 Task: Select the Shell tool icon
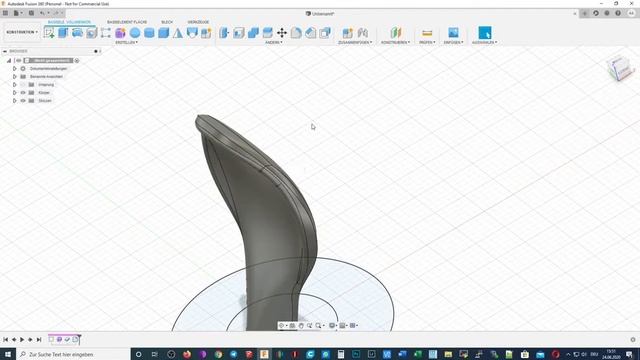(x=239, y=33)
